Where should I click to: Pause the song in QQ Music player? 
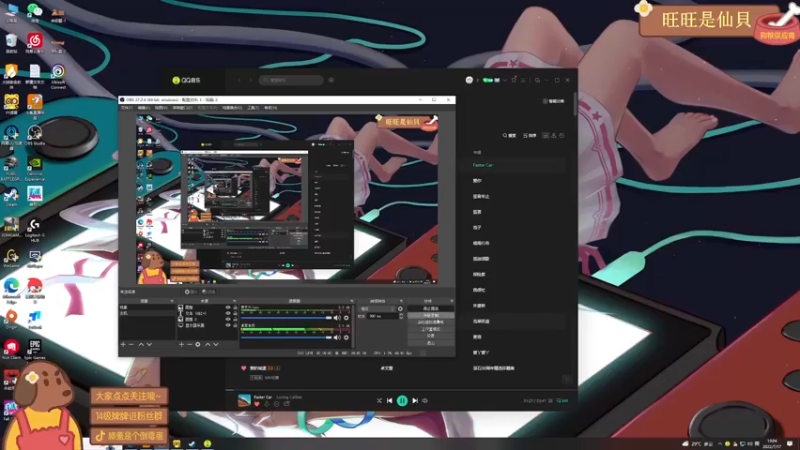(x=402, y=401)
